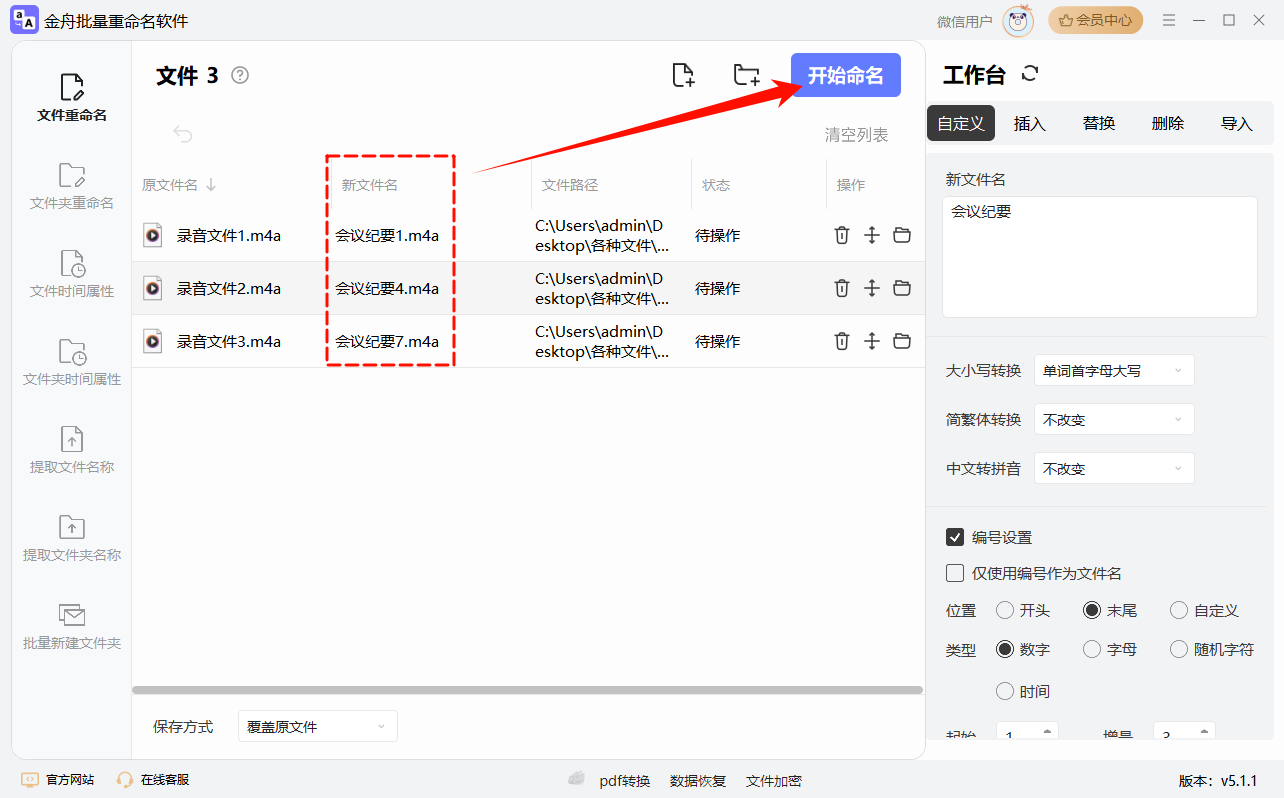
Task: Delete 录音文件1.m4a with trash icon
Action: tap(841, 235)
